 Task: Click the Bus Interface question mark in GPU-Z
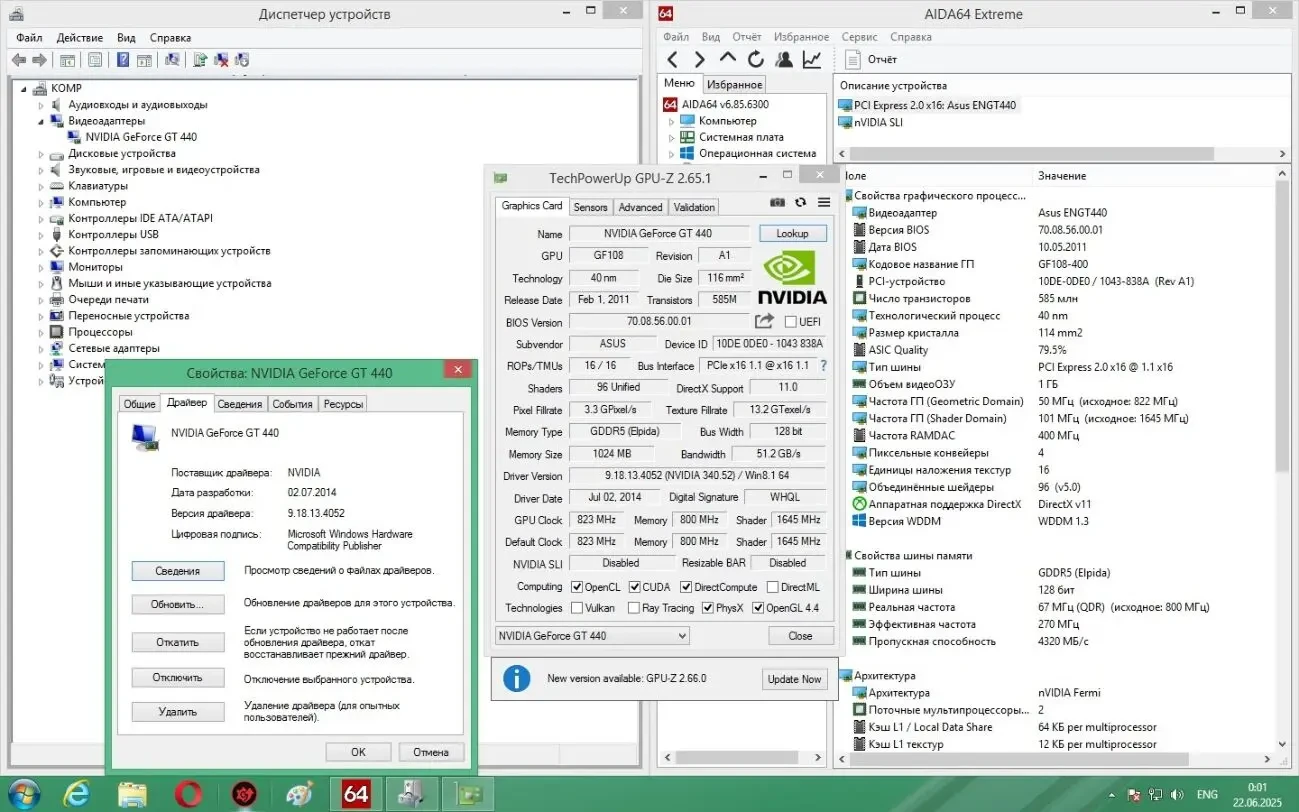pos(823,366)
